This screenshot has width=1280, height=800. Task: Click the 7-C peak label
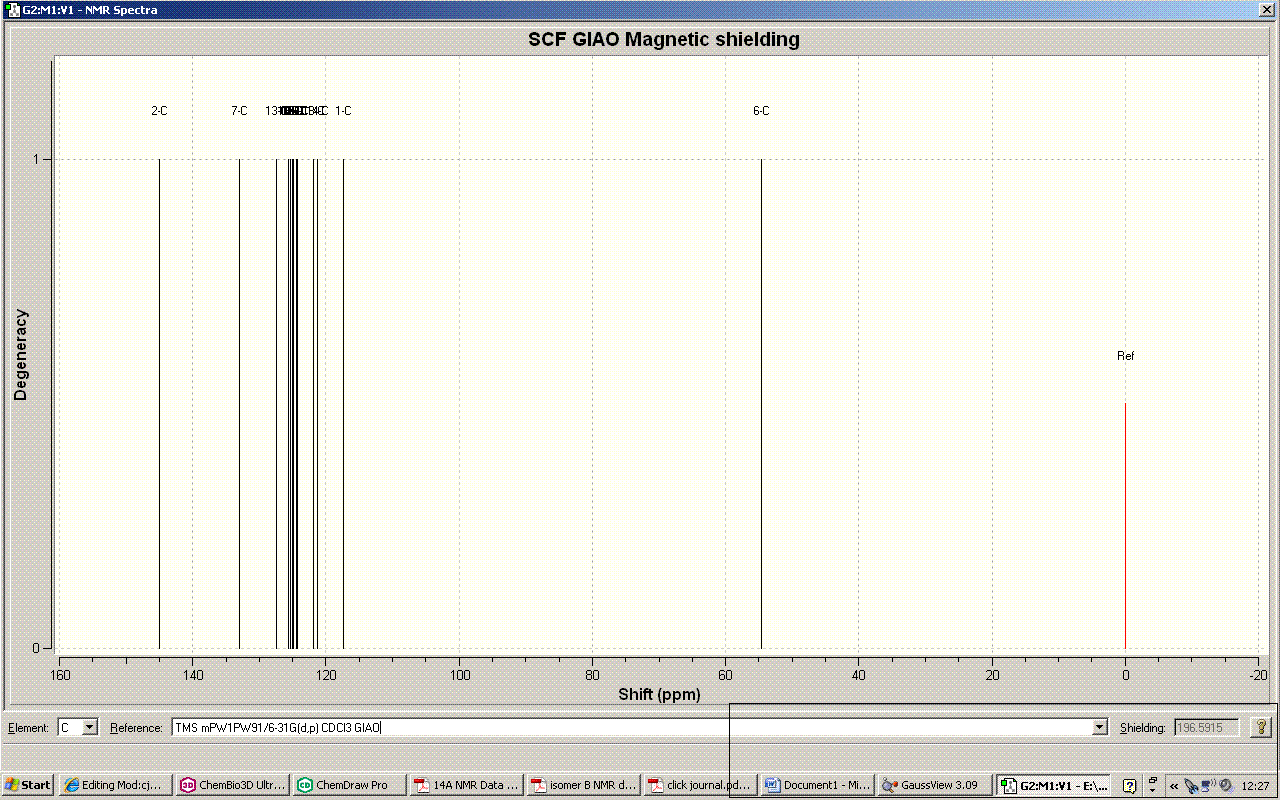[x=239, y=111]
